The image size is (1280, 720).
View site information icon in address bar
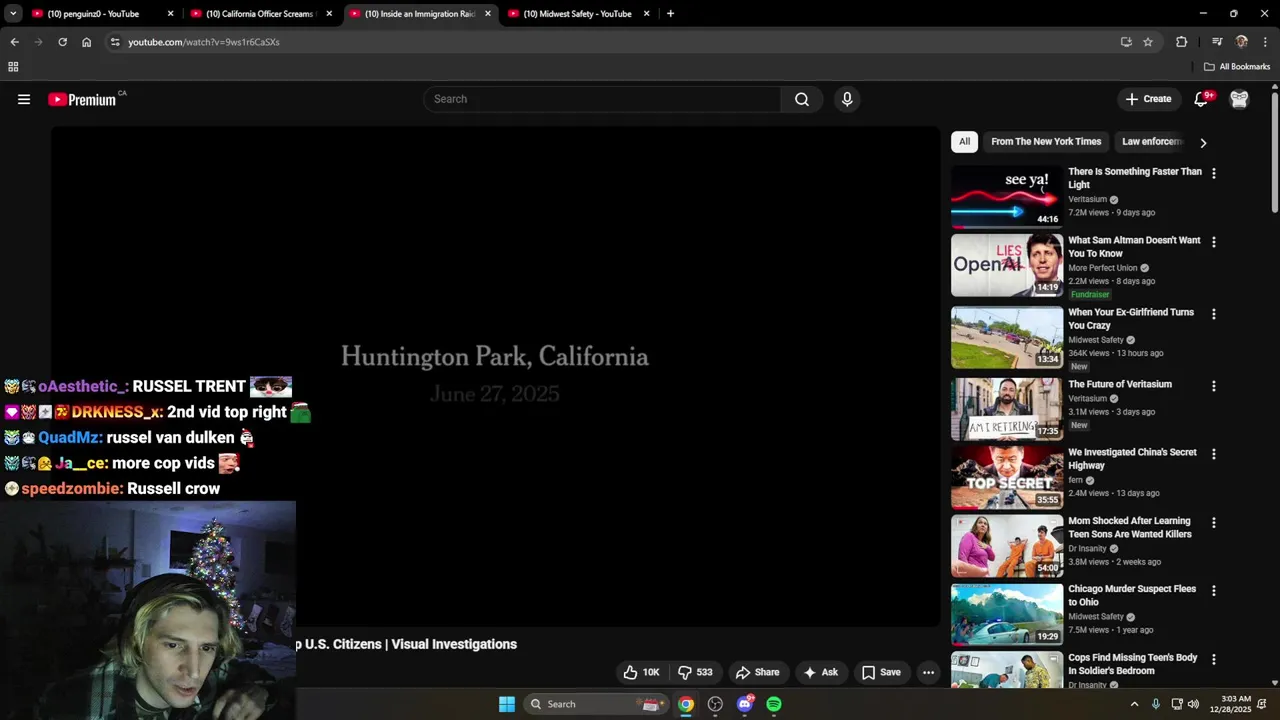click(x=115, y=42)
